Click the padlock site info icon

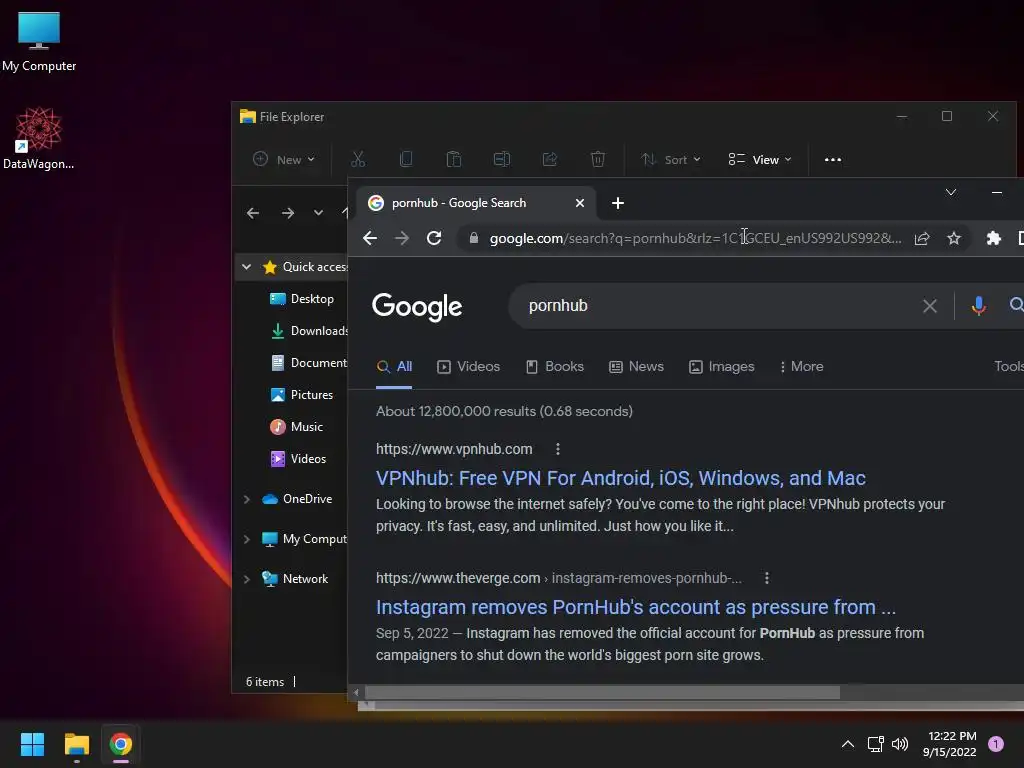474,238
